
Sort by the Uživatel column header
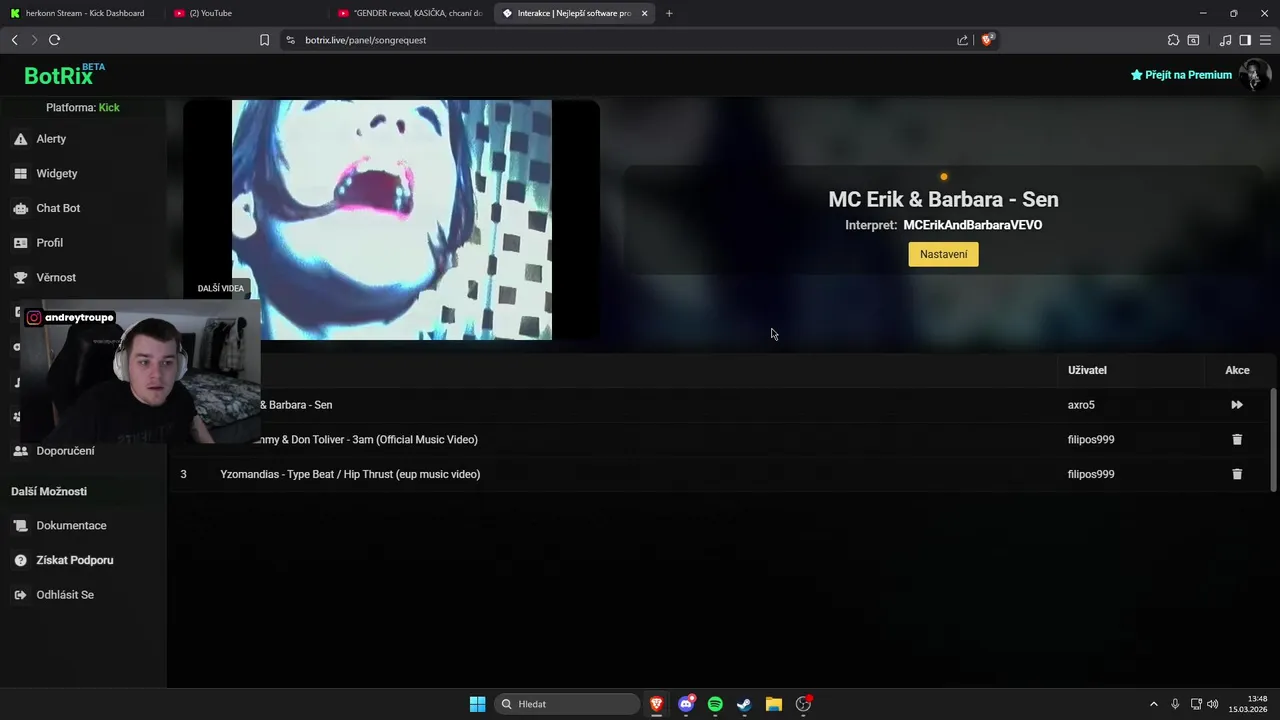pyautogui.click(x=1087, y=370)
